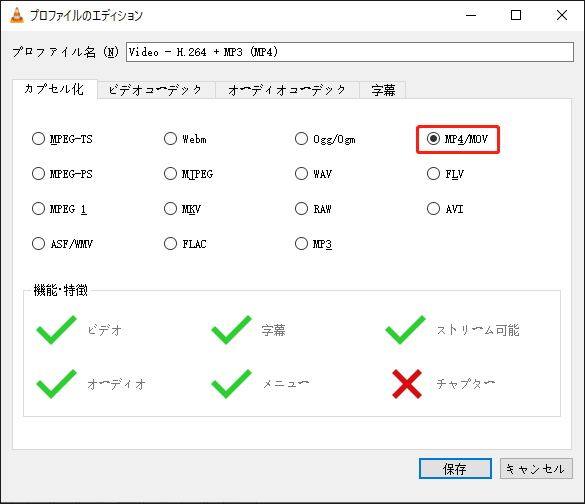This screenshot has width=585, height=504.
Task: Click the green checkmark beside オーディオ
Action: pos(56,384)
